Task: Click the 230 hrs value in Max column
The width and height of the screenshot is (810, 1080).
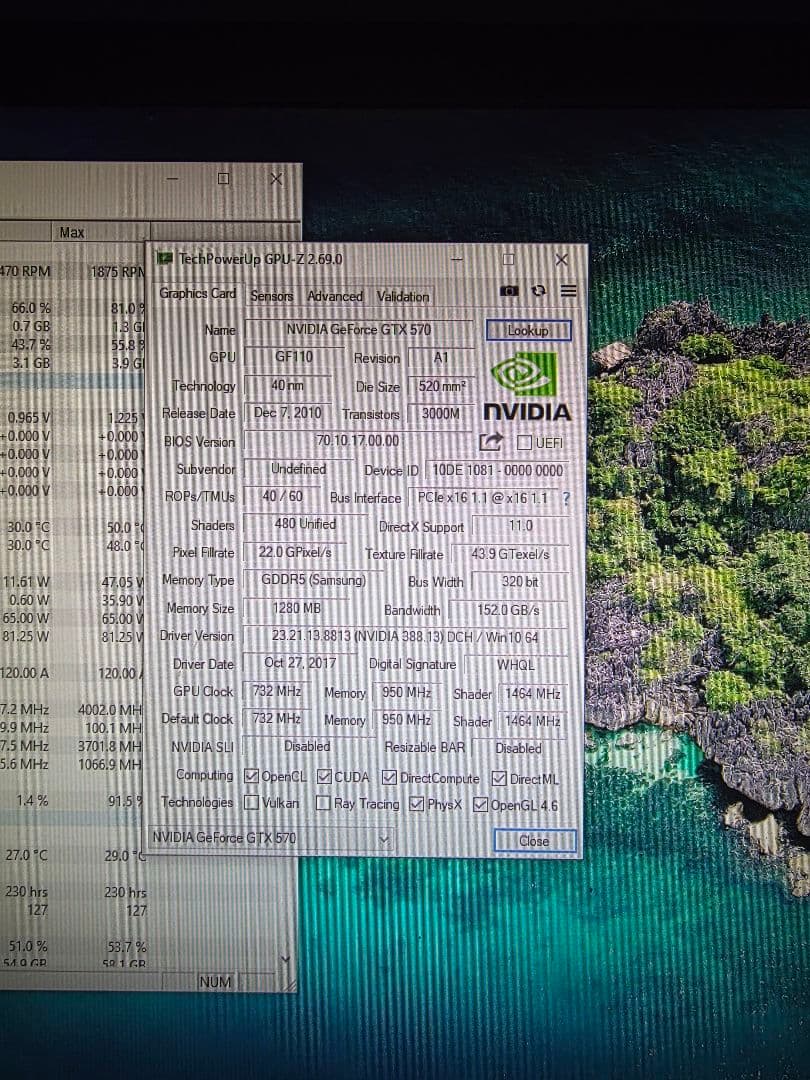Action: [125, 892]
